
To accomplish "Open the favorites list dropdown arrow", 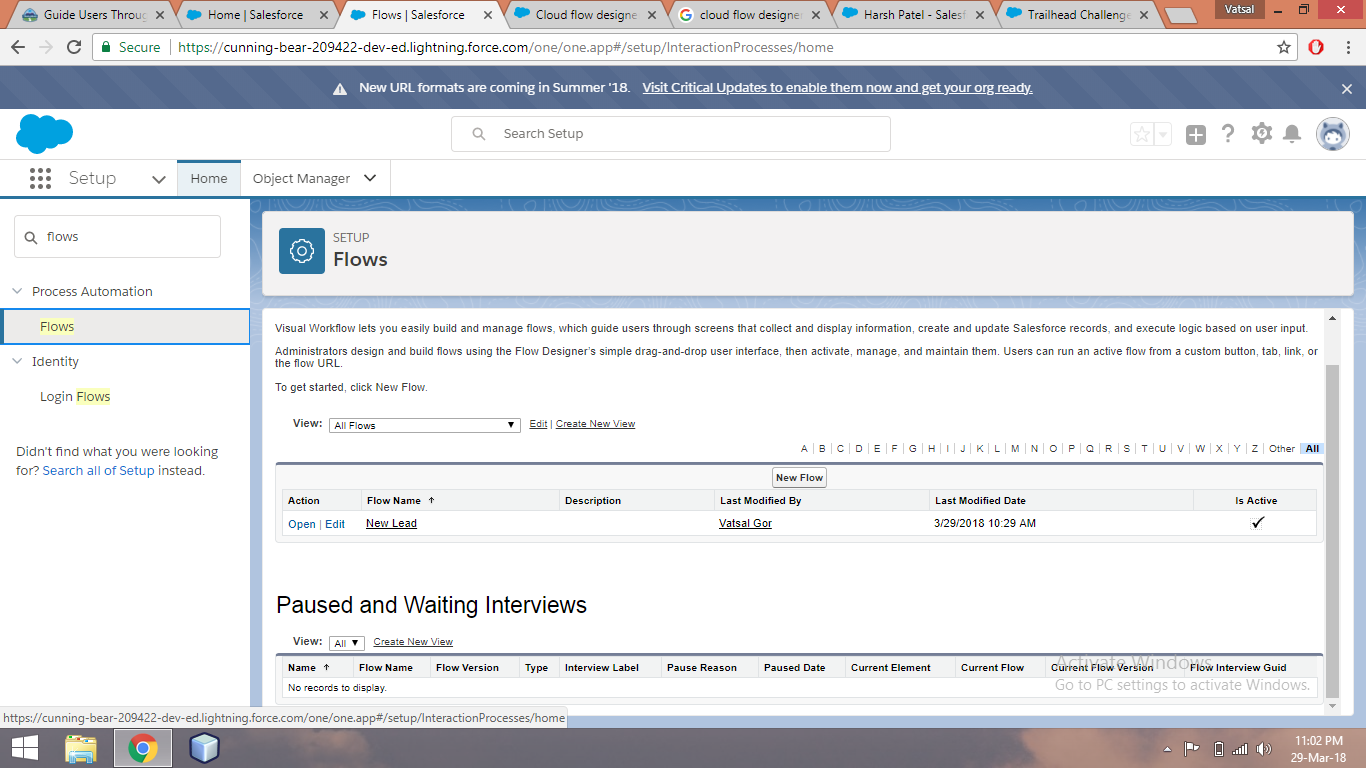I will click(1163, 134).
